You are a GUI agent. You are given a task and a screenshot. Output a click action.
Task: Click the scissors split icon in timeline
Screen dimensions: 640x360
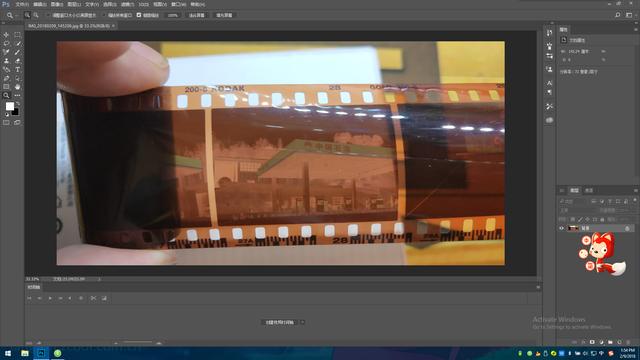[93, 298]
